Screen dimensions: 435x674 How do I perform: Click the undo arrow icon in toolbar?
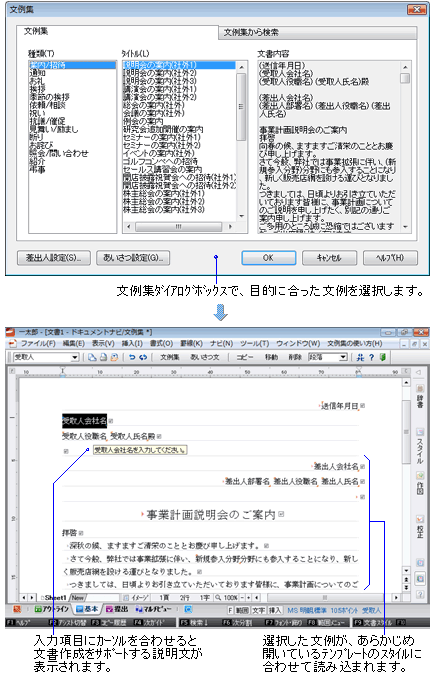click(132, 357)
